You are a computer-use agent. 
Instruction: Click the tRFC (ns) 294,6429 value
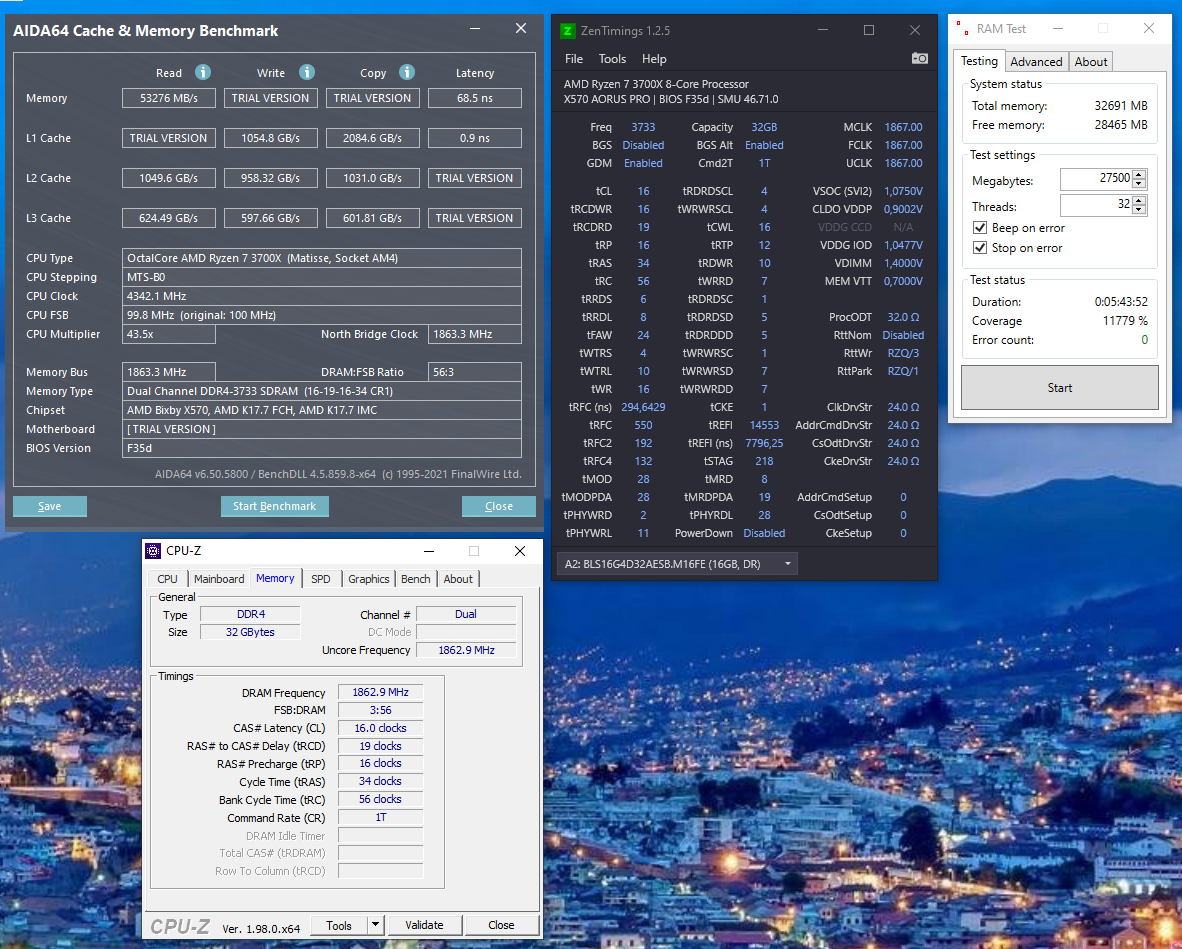pyautogui.click(x=643, y=407)
